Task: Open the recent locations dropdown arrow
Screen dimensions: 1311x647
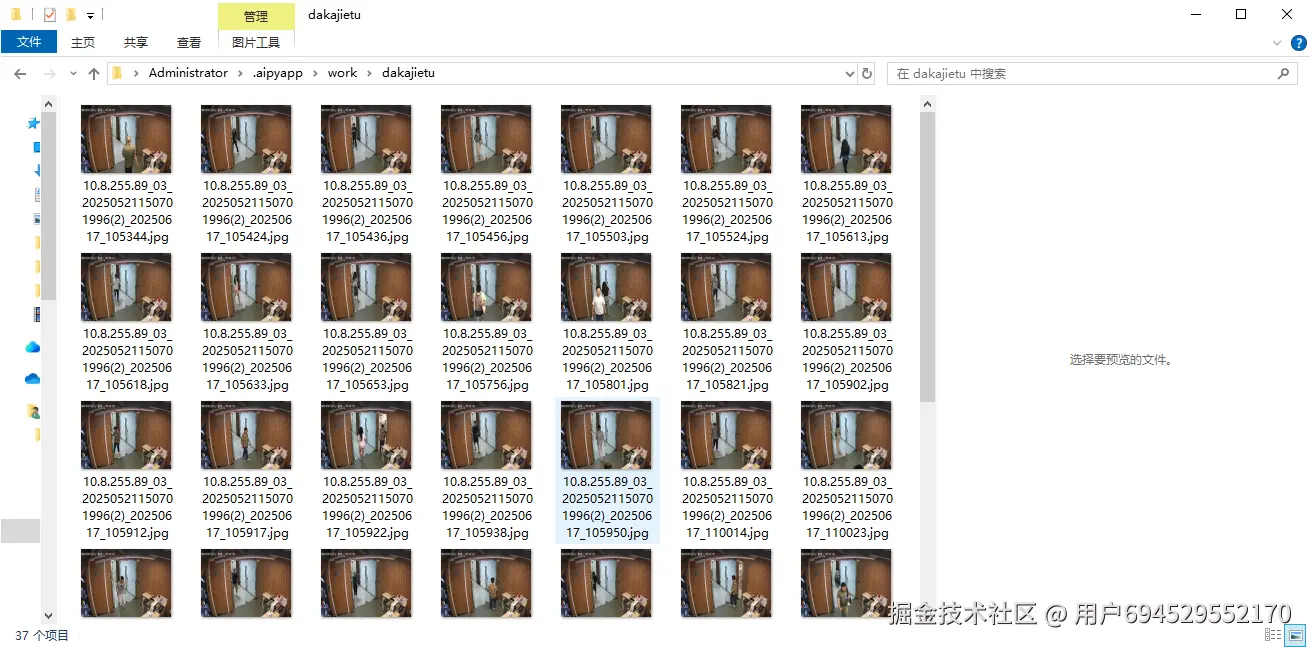Action: pos(73,74)
